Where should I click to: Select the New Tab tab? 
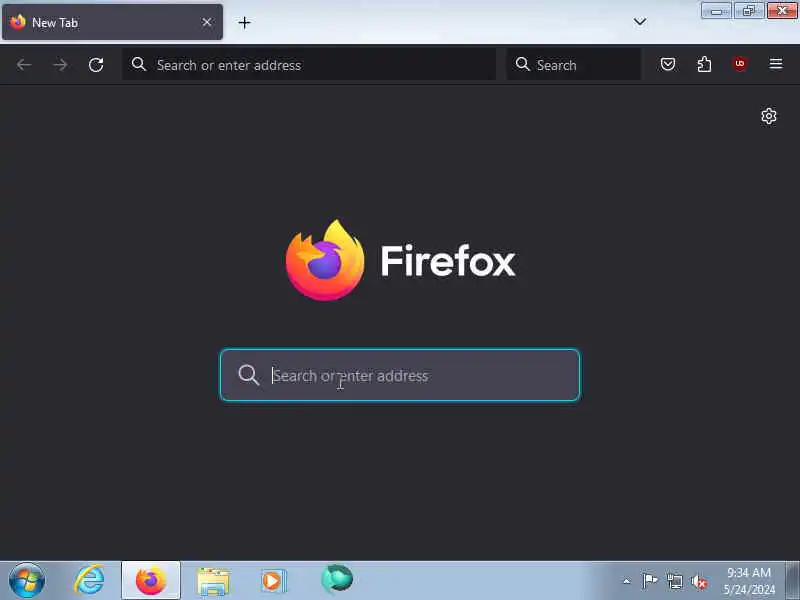pos(112,22)
